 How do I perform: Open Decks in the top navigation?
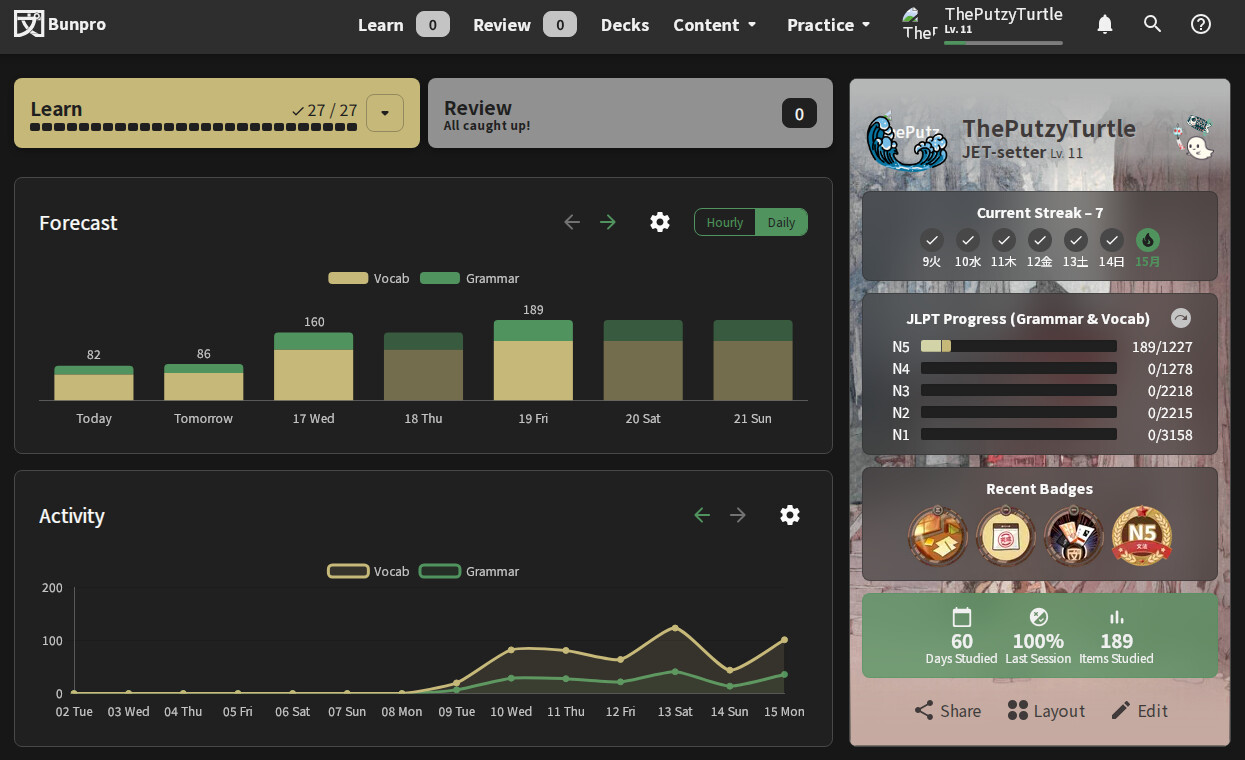[x=625, y=25]
